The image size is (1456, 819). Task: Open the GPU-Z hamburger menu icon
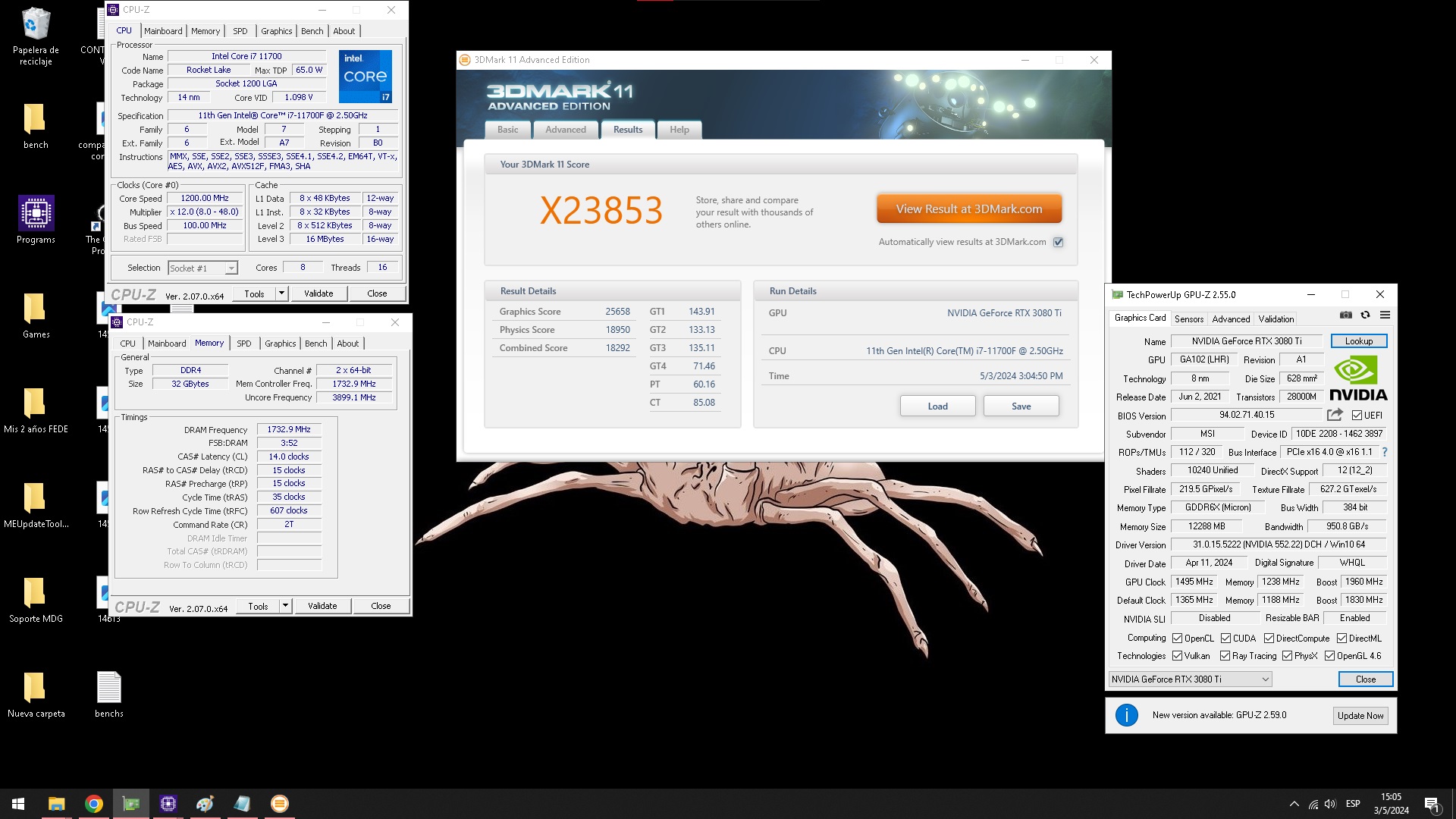[x=1385, y=315]
